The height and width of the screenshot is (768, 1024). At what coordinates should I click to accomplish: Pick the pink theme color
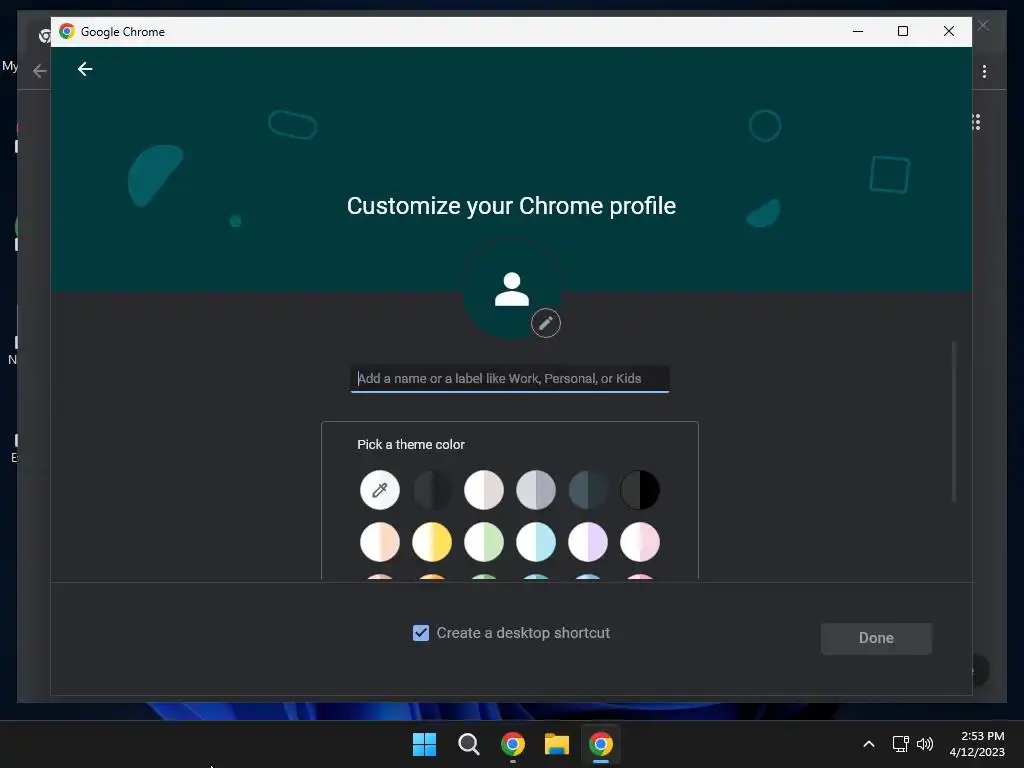tap(640, 541)
